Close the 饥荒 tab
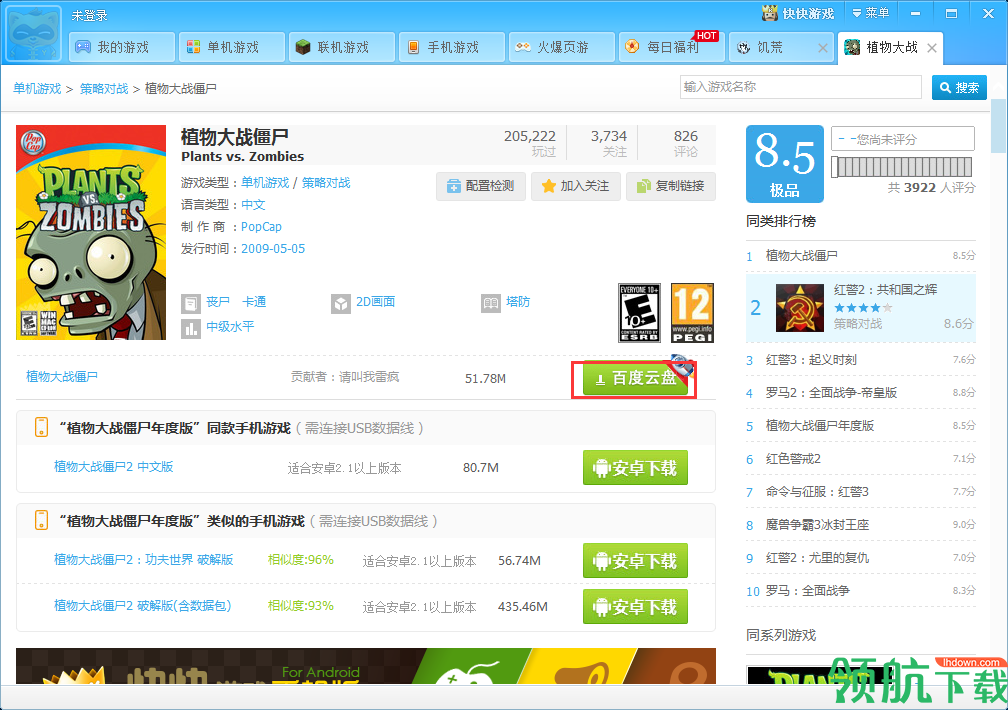The image size is (1008, 710). pos(822,48)
